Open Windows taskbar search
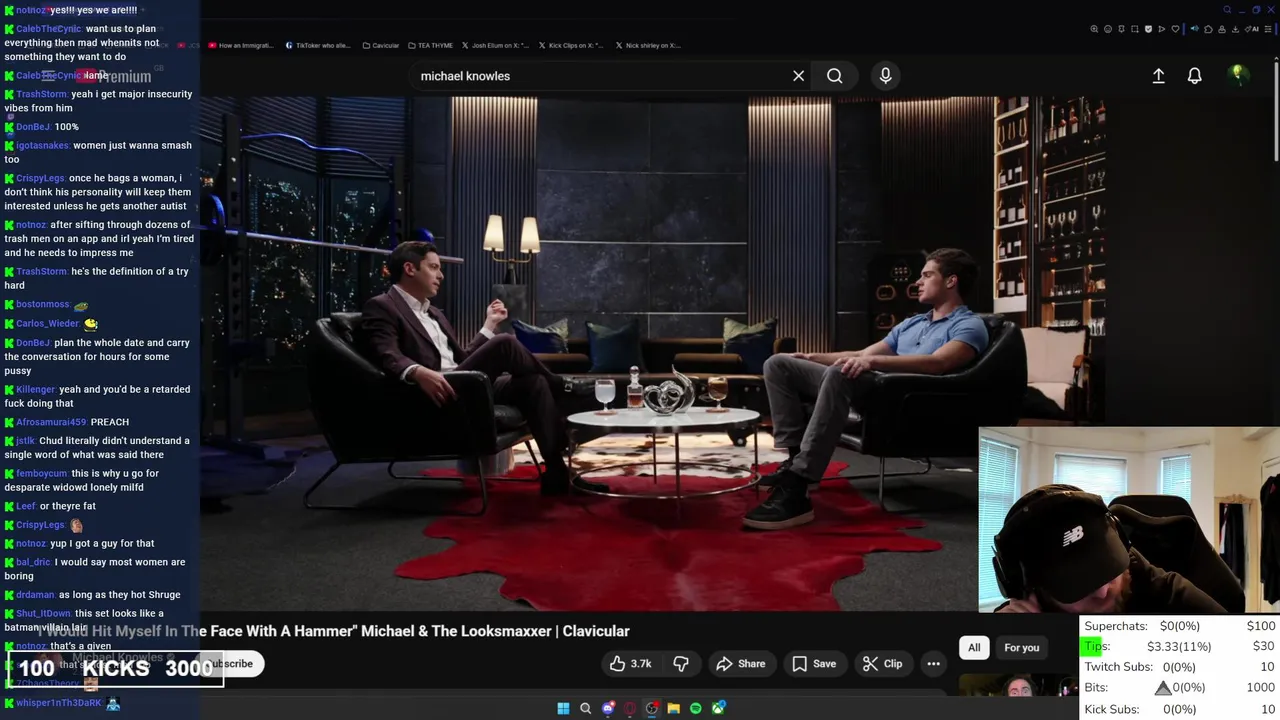Screen dimensions: 1280x720 pos(586,709)
